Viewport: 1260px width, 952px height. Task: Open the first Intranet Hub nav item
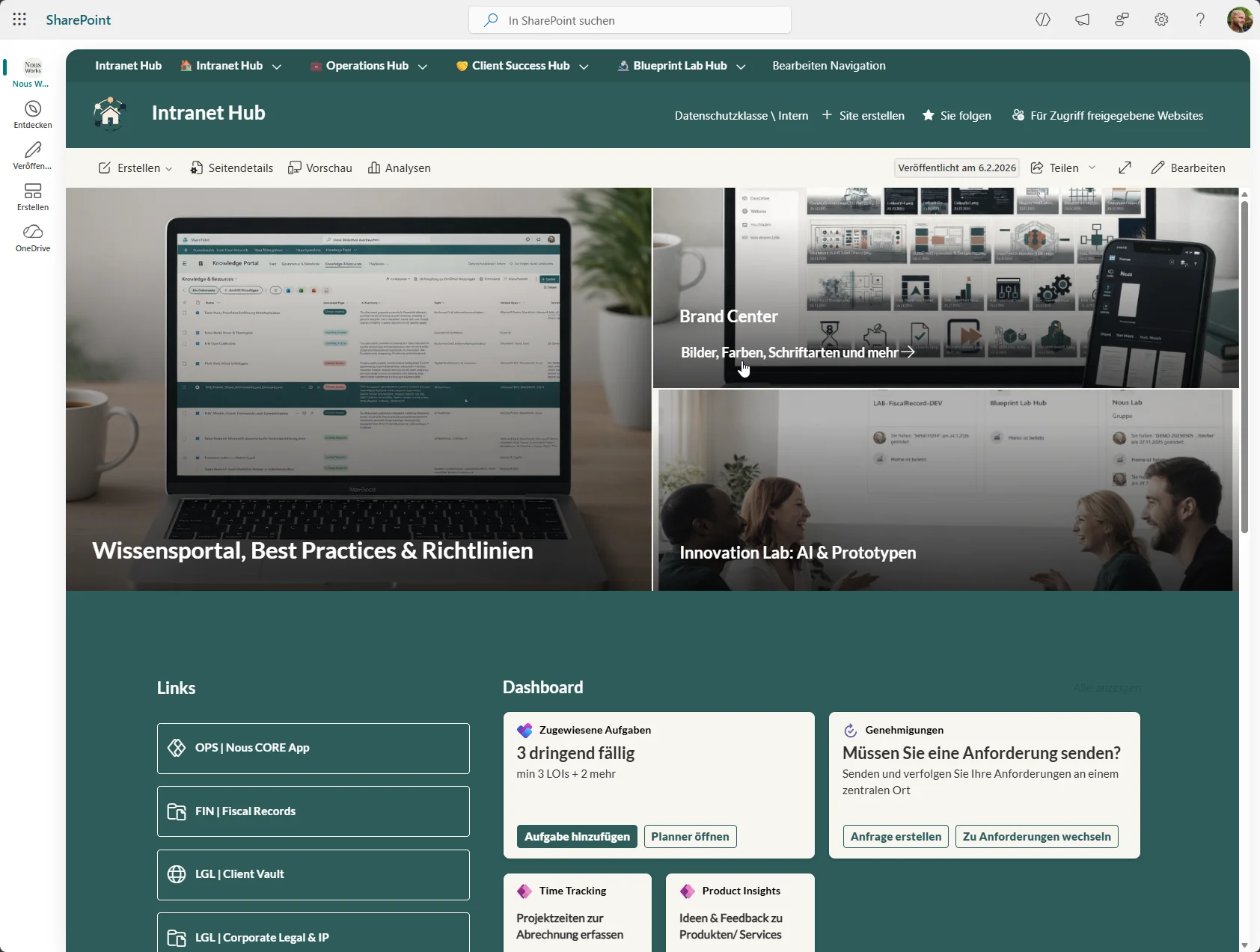(128, 66)
